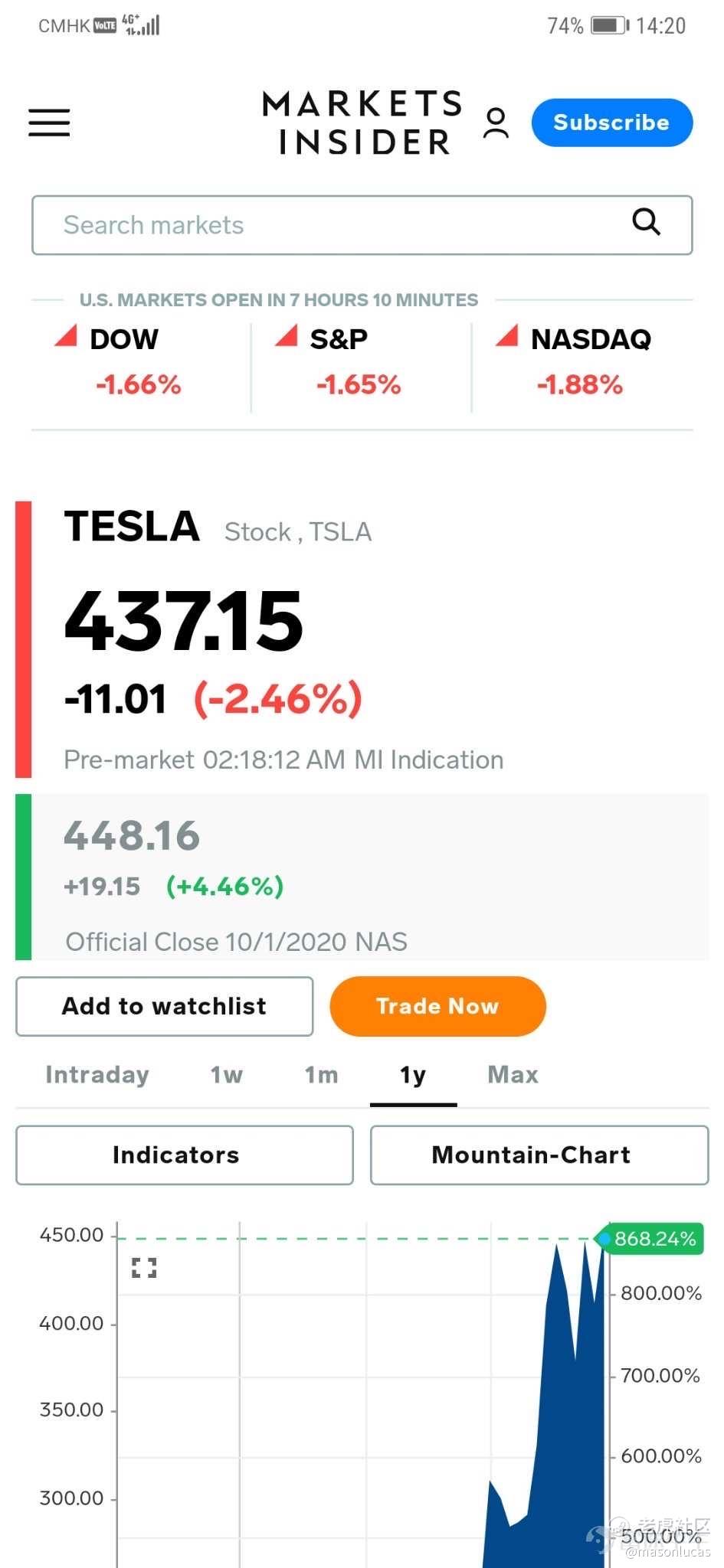724x1568 pixels.
Task: Focus the Search markets field
Action: pyautogui.click(x=362, y=225)
